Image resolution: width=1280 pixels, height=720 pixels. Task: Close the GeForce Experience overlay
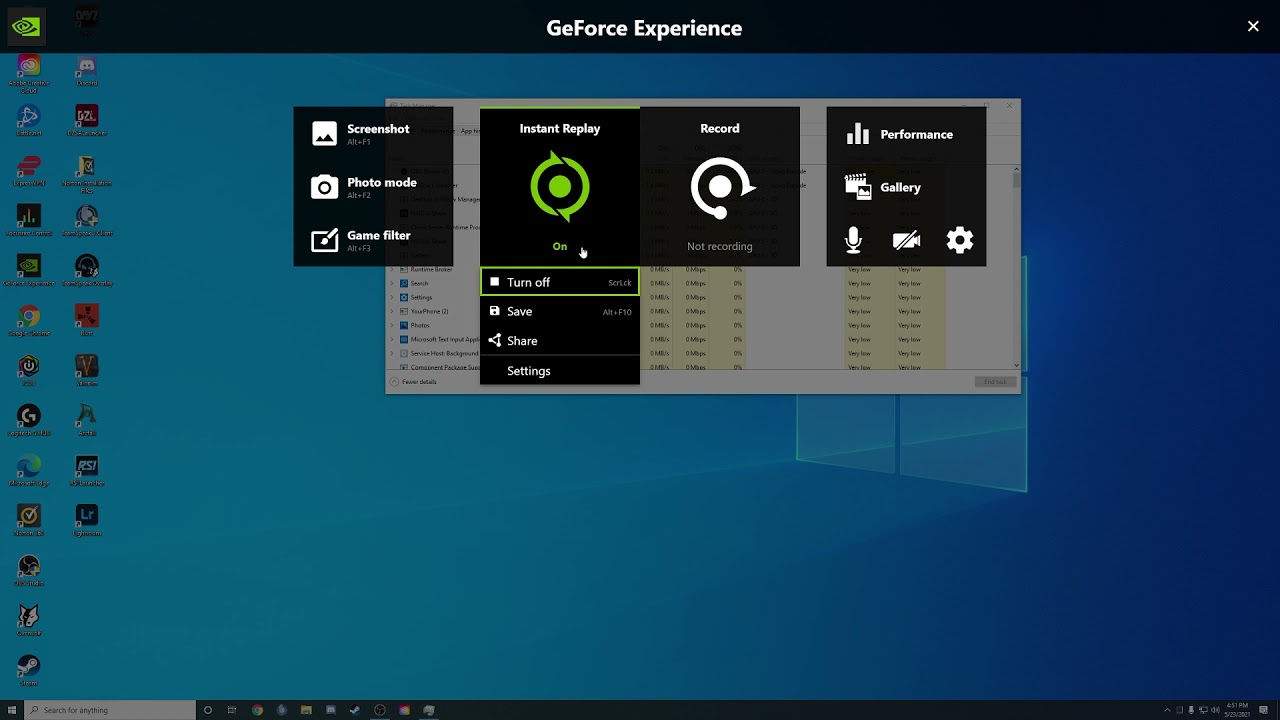[x=1253, y=27]
